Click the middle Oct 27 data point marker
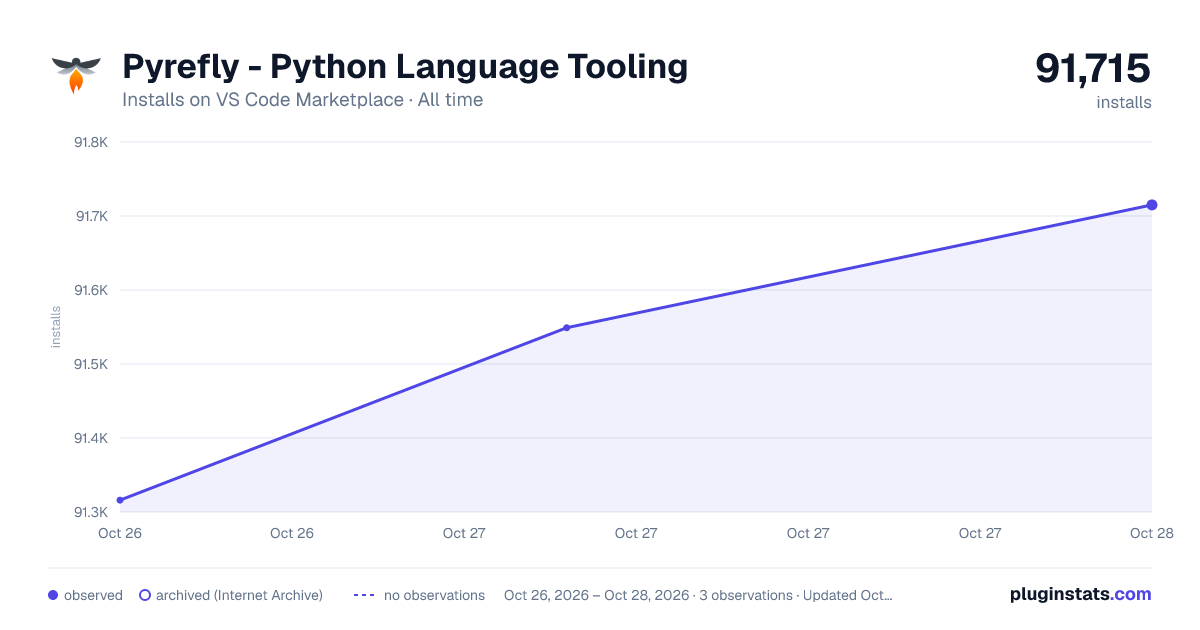Screen dimensions: 1200x630 566,327
